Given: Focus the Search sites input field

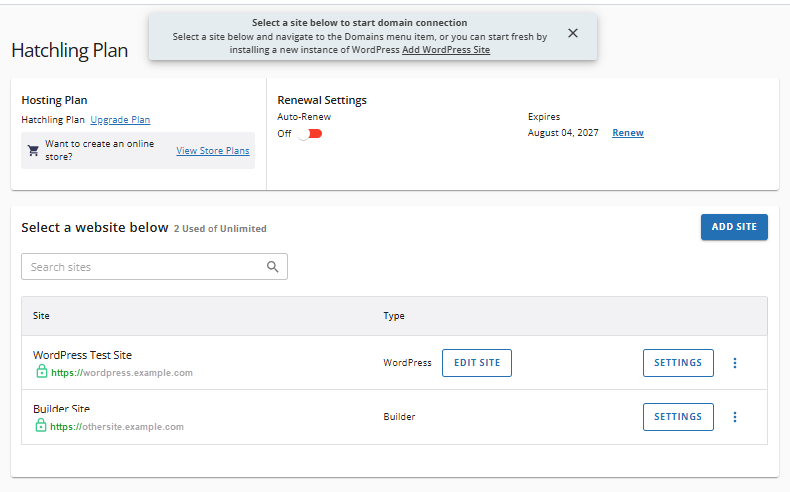Looking at the screenshot, I should click(x=145, y=267).
